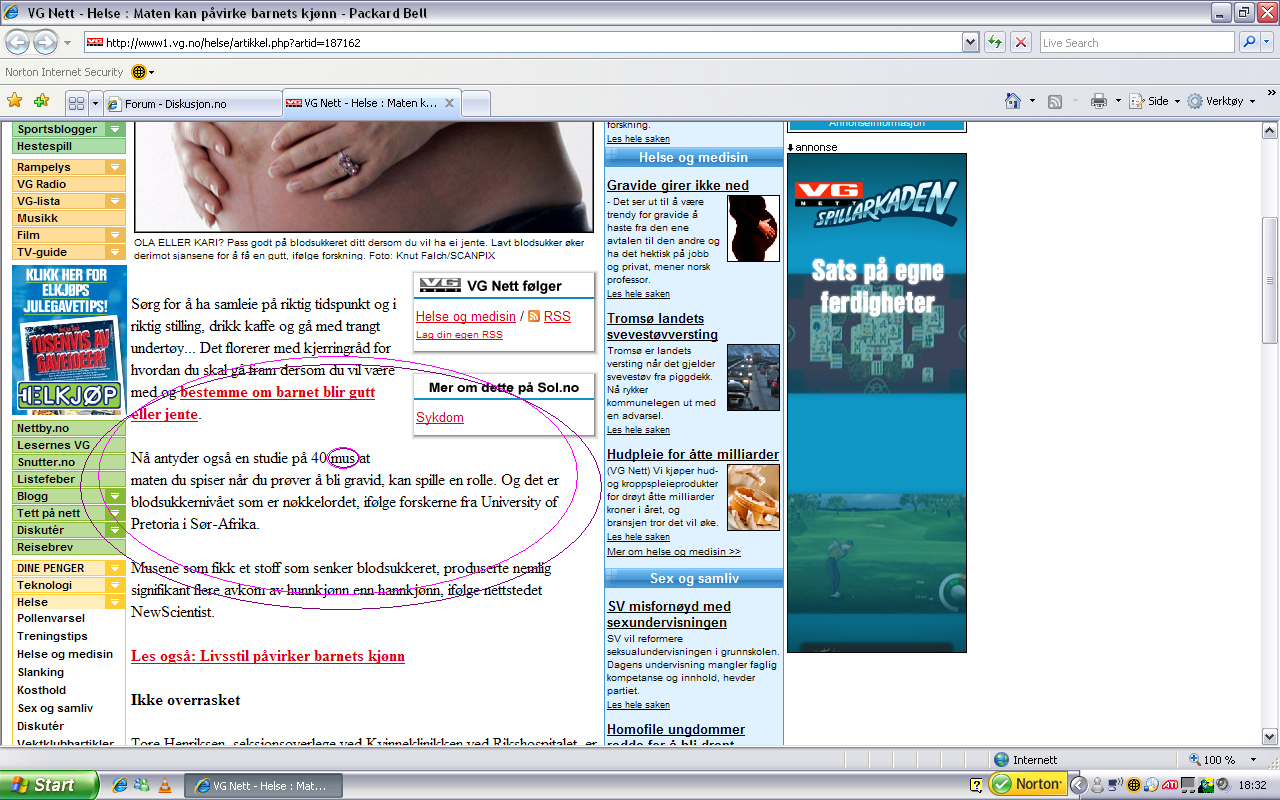Screen dimensions: 1280x800
Task: Click 'Mer om helse og medisin >>'
Action: tap(674, 551)
